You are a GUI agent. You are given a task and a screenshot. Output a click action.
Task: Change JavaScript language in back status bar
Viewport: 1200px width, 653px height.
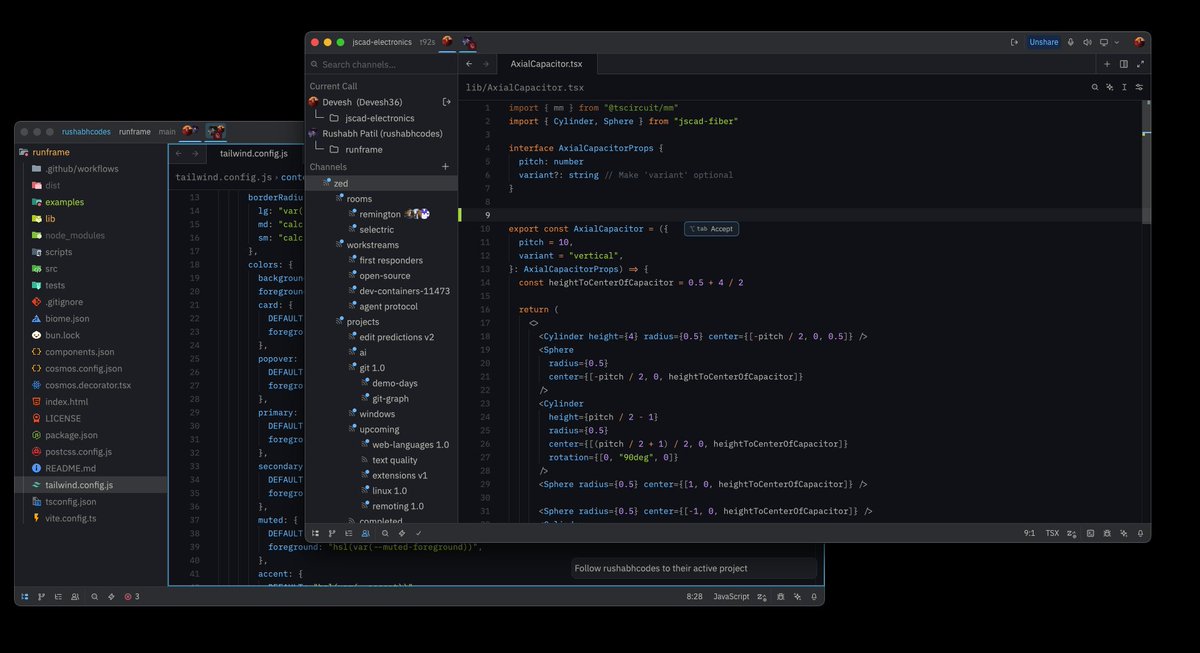(731, 596)
